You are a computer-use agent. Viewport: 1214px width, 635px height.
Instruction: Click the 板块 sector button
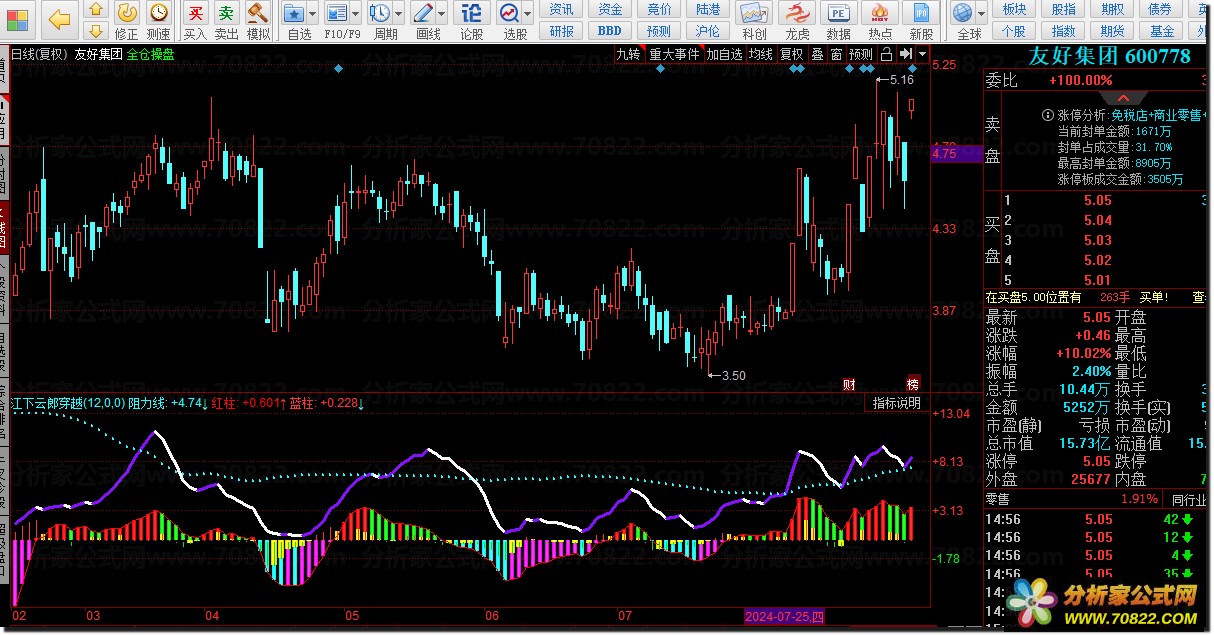click(x=1015, y=9)
